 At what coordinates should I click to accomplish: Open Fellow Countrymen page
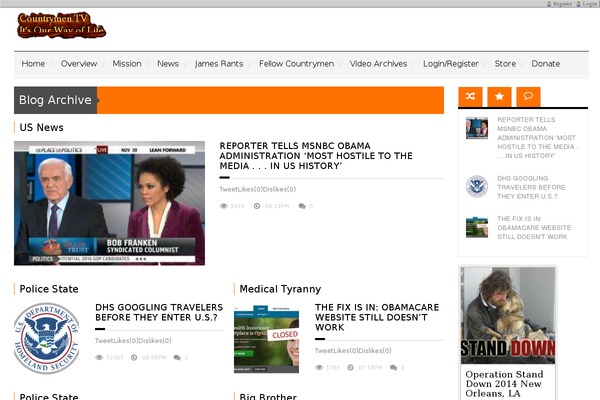pyautogui.click(x=297, y=64)
